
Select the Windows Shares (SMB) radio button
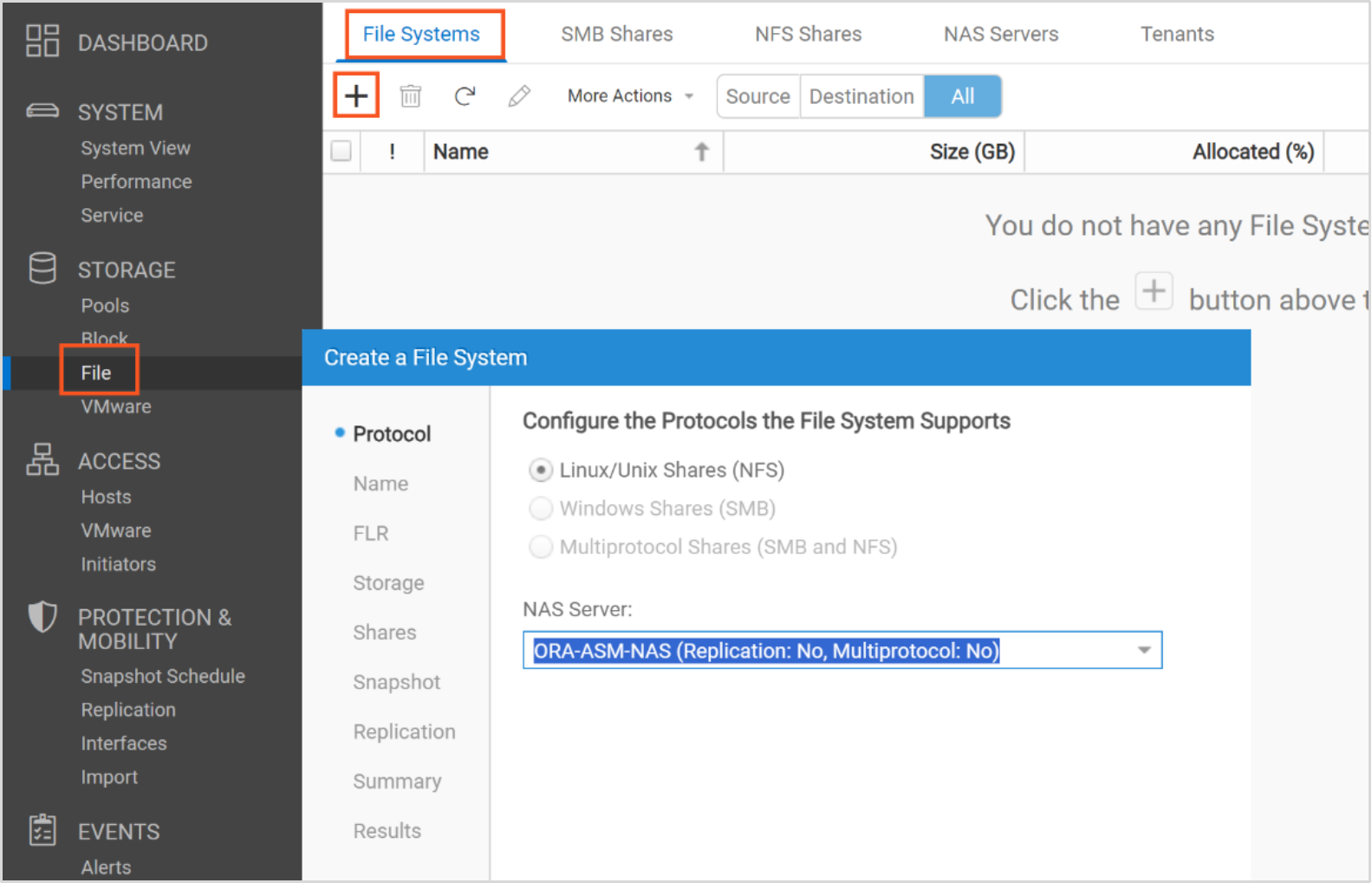[541, 508]
